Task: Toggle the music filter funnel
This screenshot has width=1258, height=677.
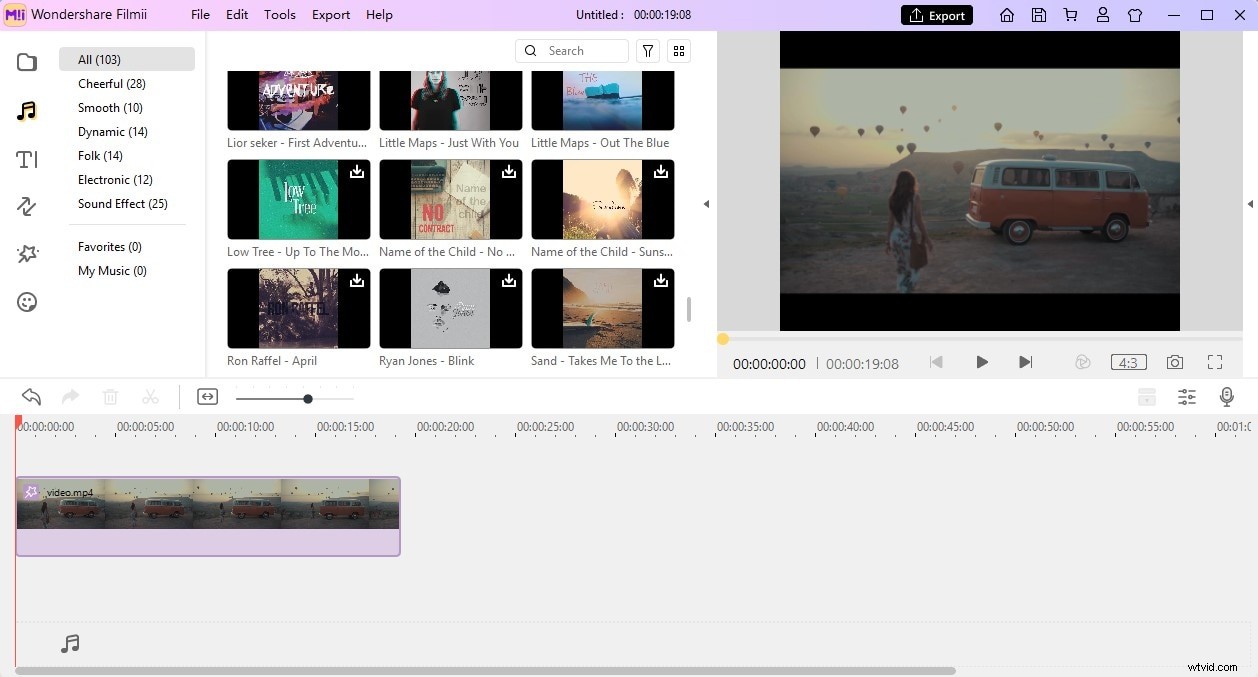Action: 647,50
